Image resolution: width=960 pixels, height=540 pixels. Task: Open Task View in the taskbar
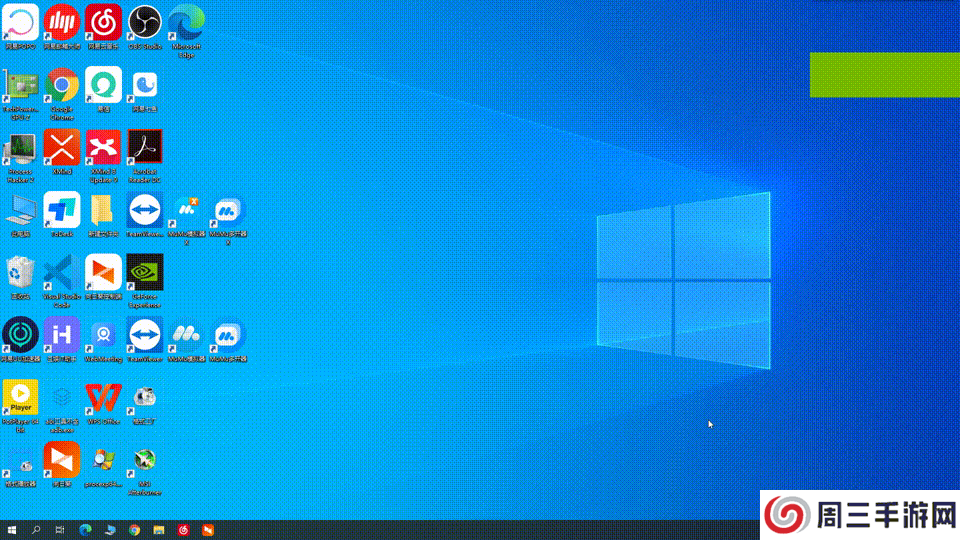coord(60,530)
